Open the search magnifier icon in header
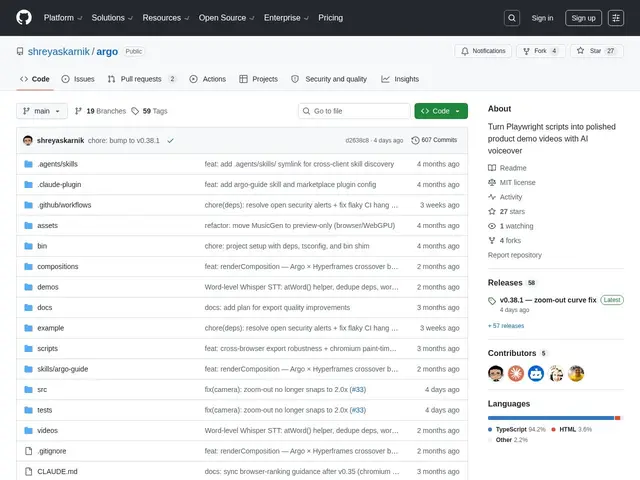Image resolution: width=640 pixels, height=480 pixels. (x=511, y=18)
